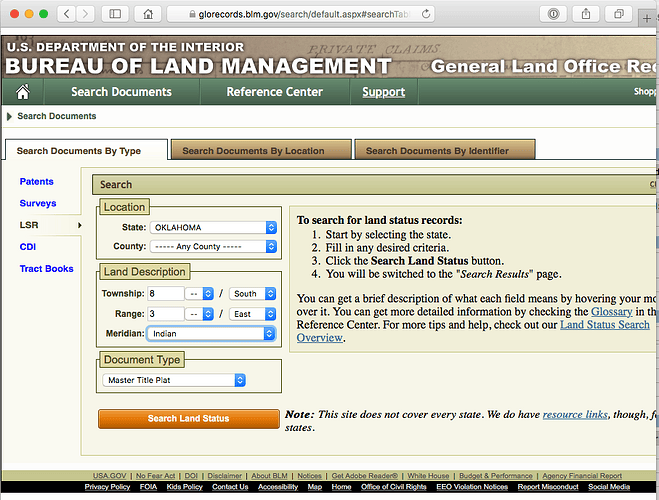659x500 pixels.
Task: Open the Document Type dropdown
Action: (174, 380)
